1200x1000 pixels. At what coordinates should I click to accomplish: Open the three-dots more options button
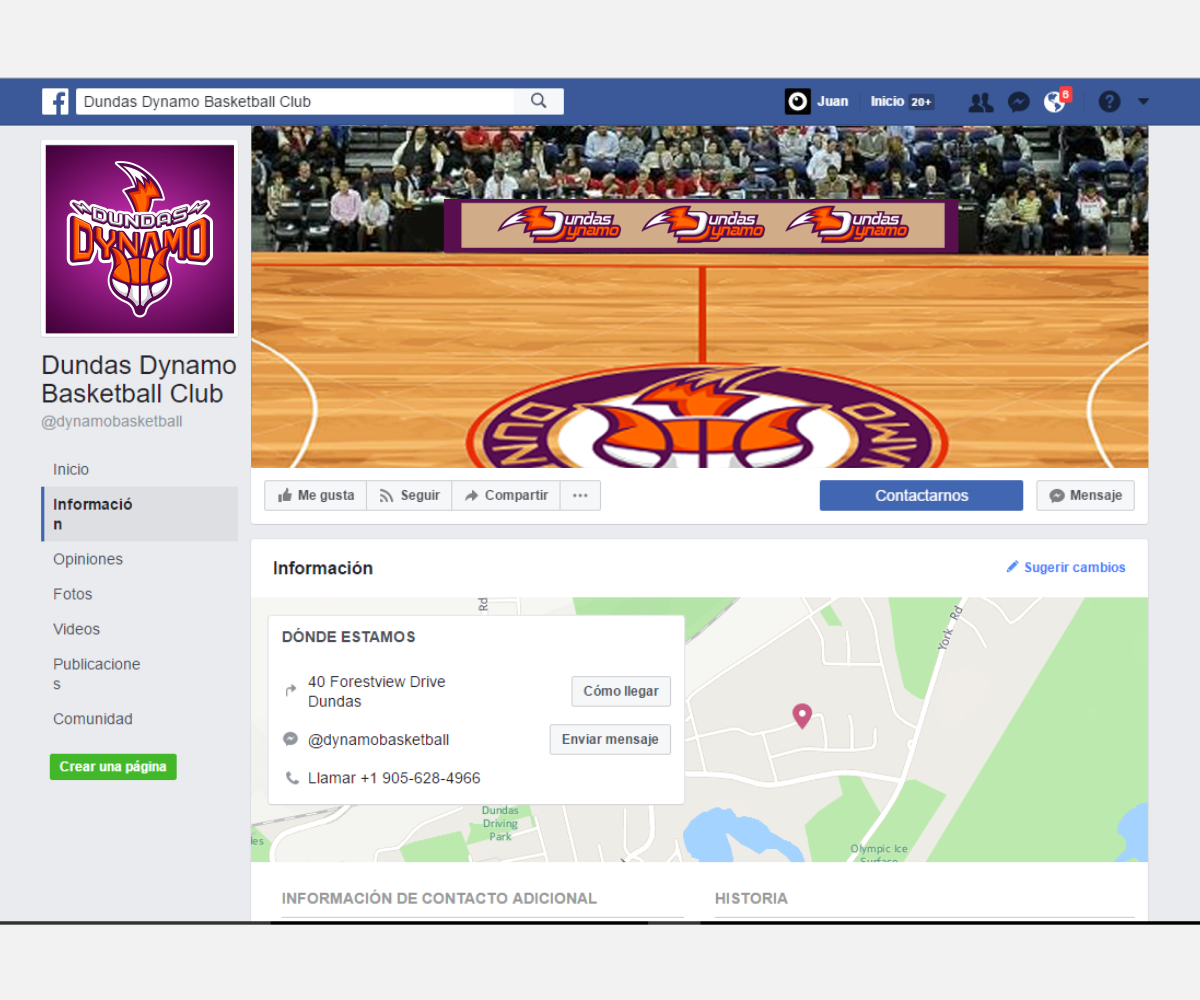(580, 496)
